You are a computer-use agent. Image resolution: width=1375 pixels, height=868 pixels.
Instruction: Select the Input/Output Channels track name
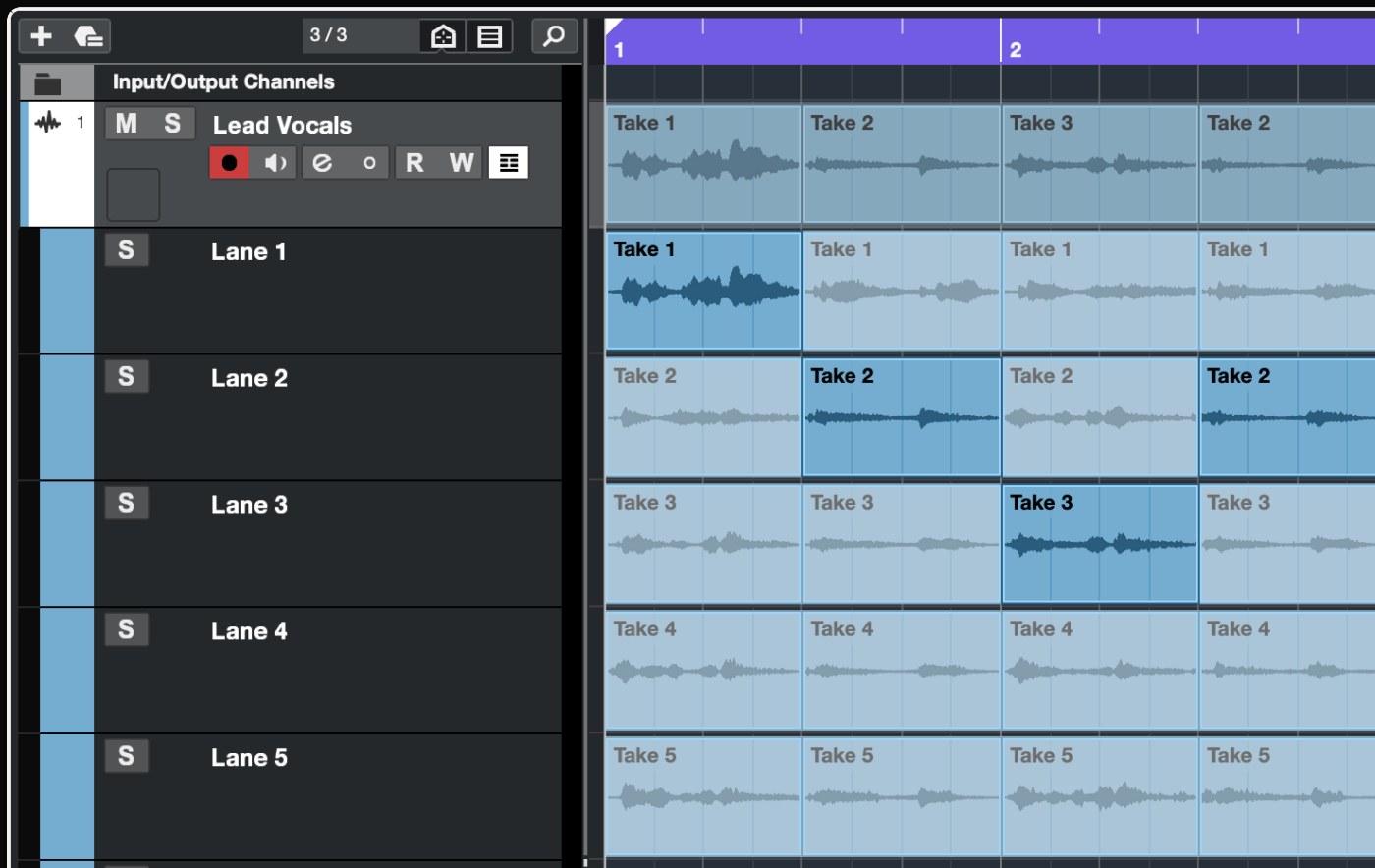tap(224, 82)
